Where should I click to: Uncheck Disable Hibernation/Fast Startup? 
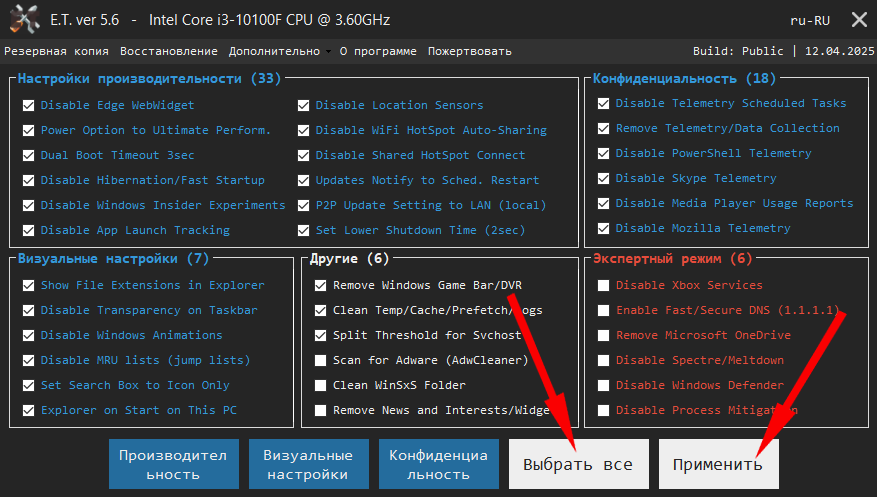tap(29, 181)
